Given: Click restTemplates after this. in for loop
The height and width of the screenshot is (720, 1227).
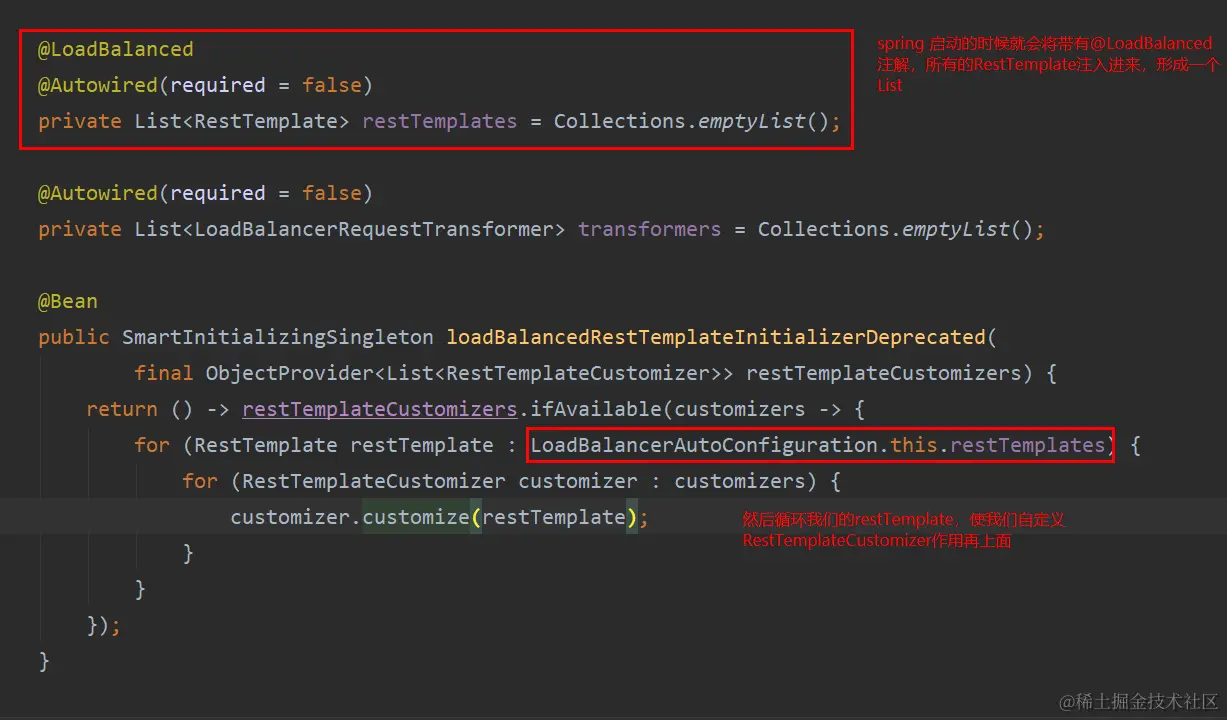Looking at the screenshot, I should [1028, 445].
